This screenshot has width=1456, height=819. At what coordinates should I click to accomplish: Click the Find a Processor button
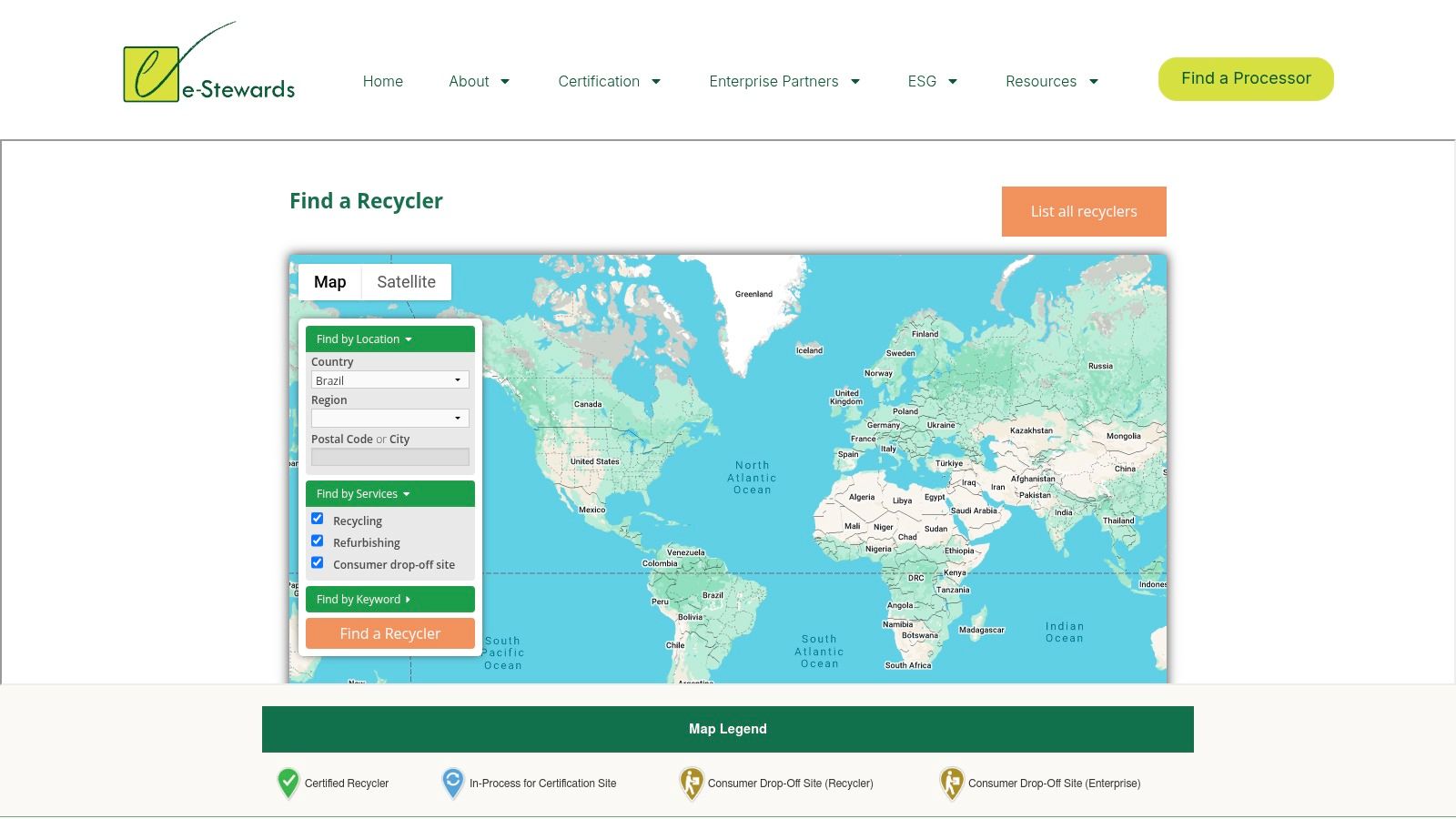coord(1245,78)
